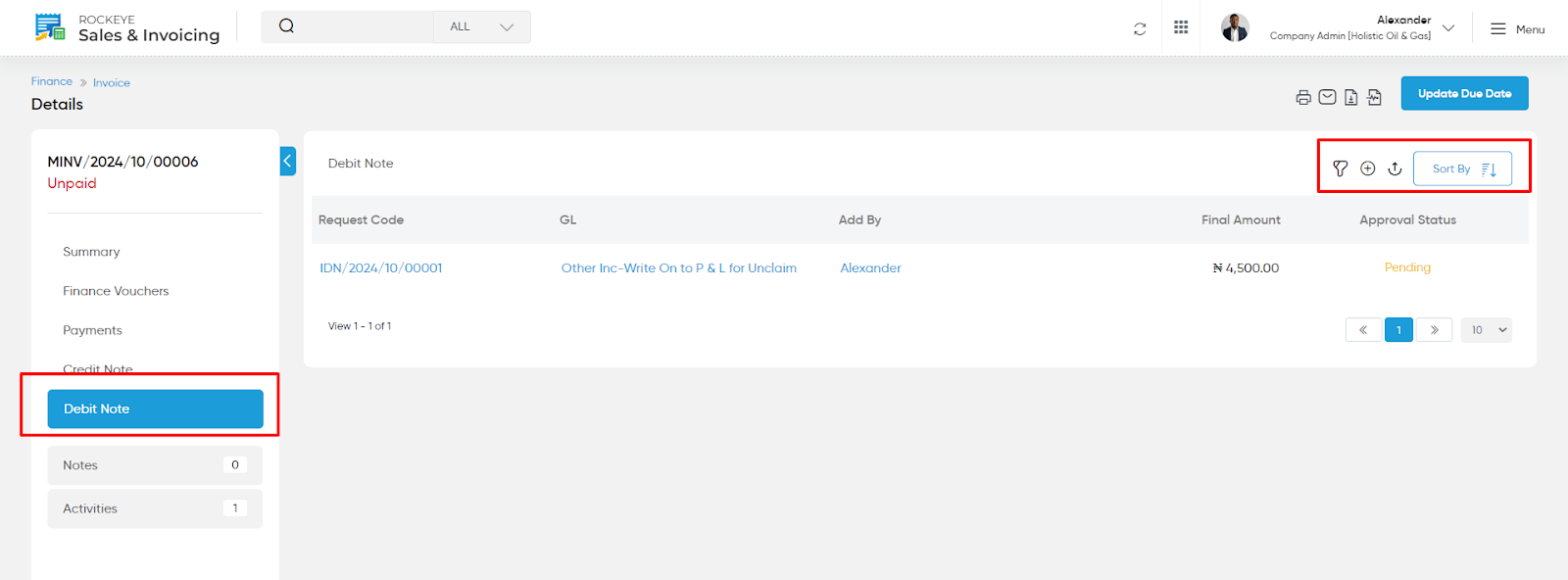Click the search magnifier icon

pyautogui.click(x=286, y=26)
